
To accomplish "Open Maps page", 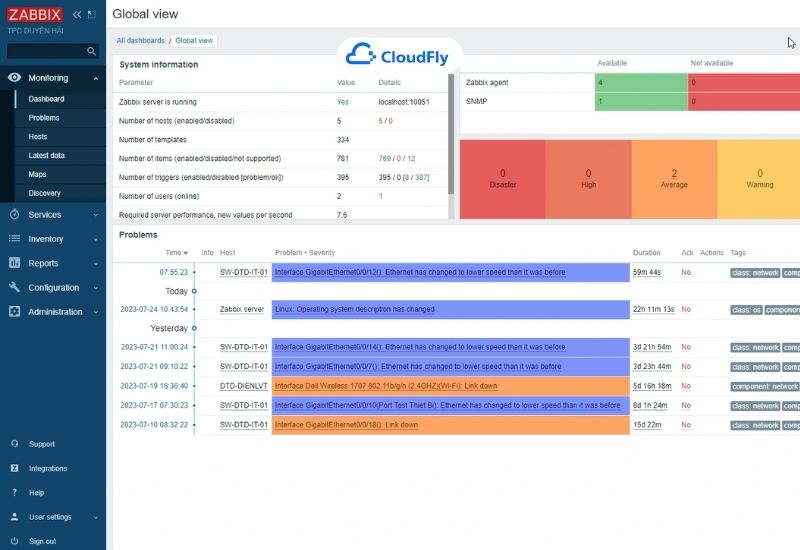I will (37, 174).
